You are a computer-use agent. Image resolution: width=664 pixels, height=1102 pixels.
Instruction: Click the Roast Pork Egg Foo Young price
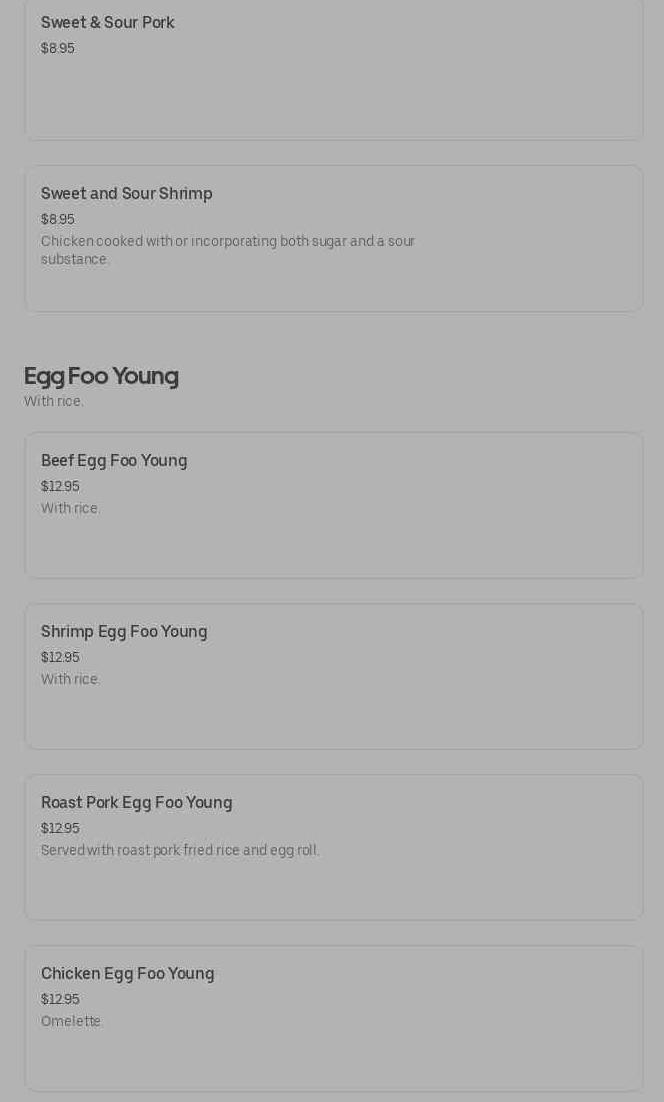tap(60, 829)
